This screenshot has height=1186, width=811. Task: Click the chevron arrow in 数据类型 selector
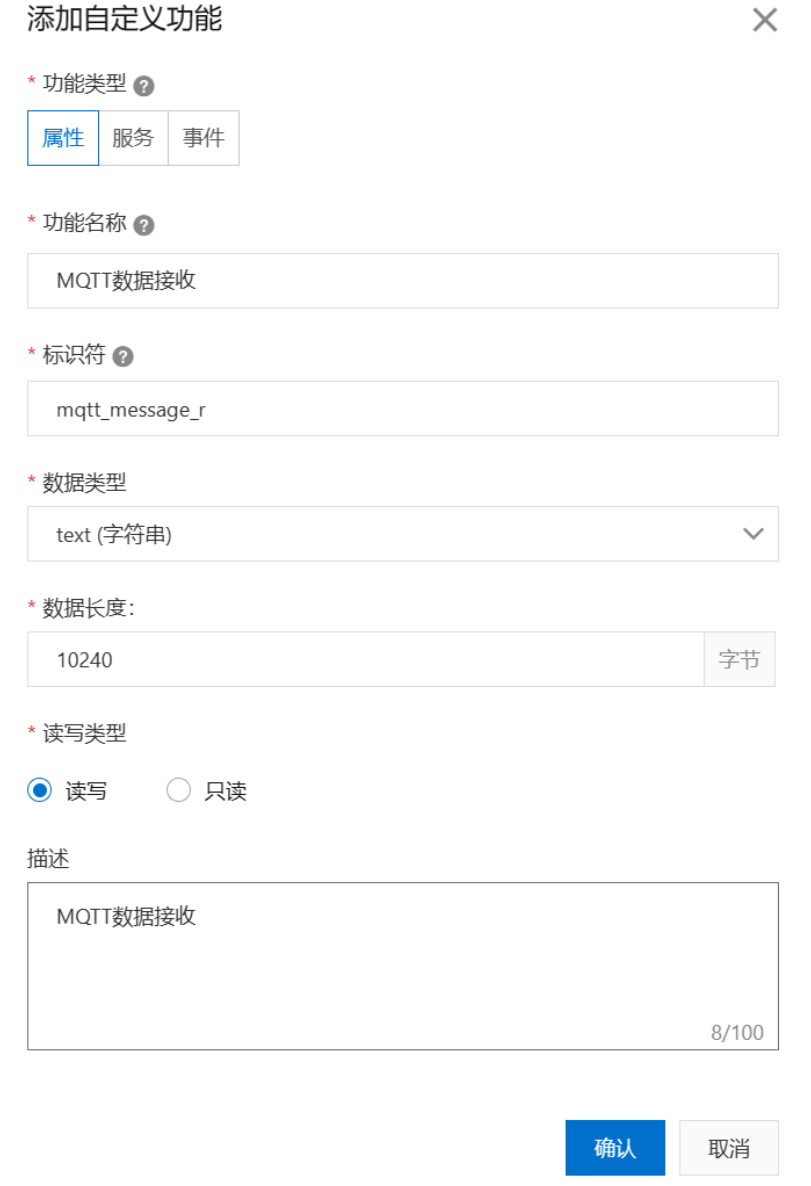click(x=753, y=534)
